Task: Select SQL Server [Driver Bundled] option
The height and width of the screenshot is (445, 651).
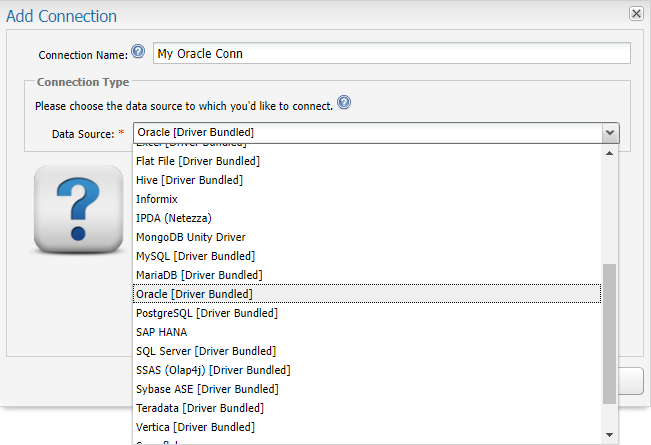Action: click(206, 351)
